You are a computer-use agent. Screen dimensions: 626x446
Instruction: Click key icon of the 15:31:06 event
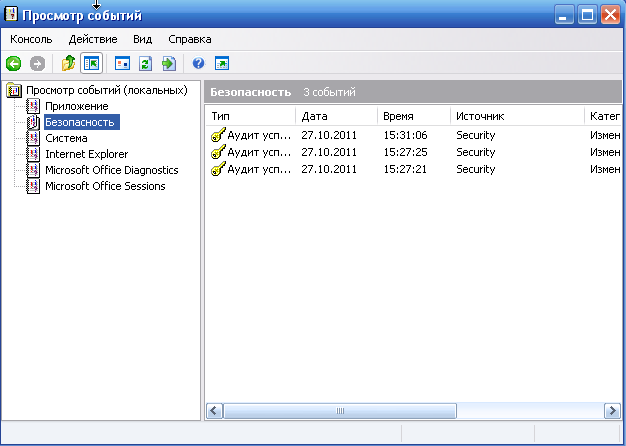pos(218,135)
